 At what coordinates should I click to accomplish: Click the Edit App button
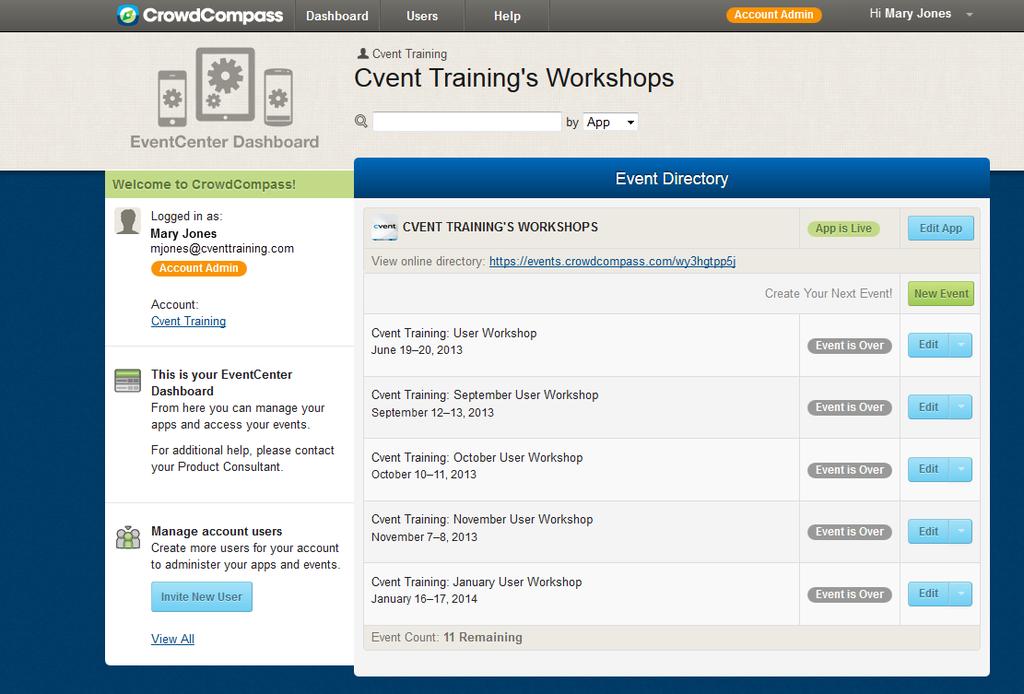(940, 229)
